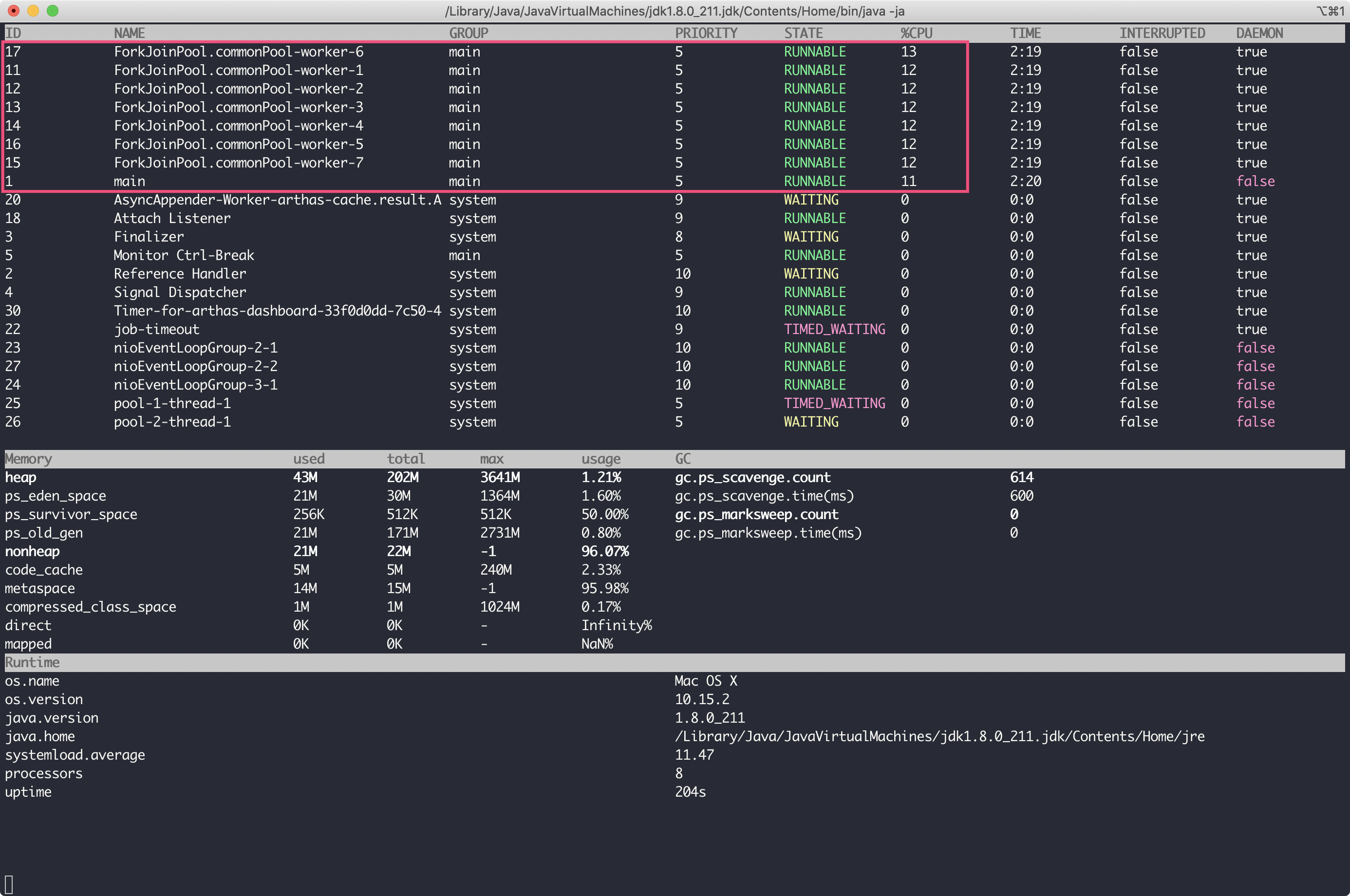The height and width of the screenshot is (896, 1350).
Task: Click the %CPU column header
Action: click(x=916, y=33)
